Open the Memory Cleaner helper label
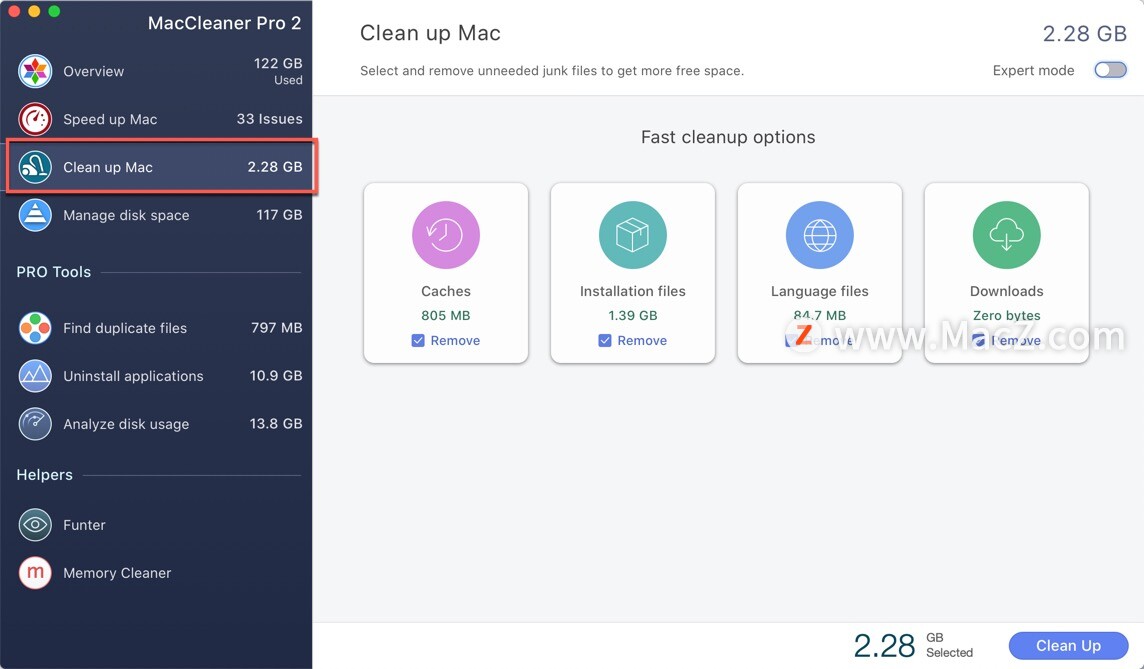The width and height of the screenshot is (1144, 669). pos(117,573)
